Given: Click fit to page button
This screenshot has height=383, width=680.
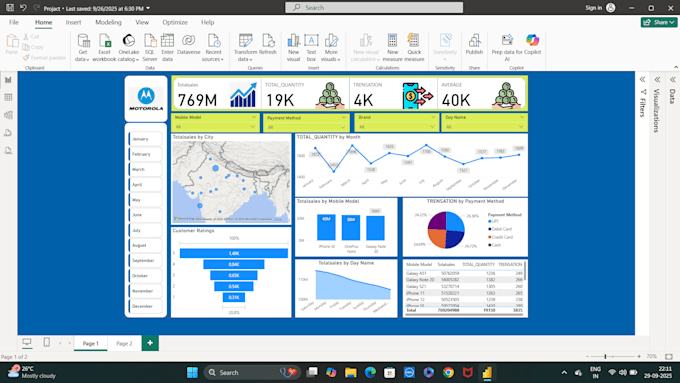Looking at the screenshot, I should (669, 357).
